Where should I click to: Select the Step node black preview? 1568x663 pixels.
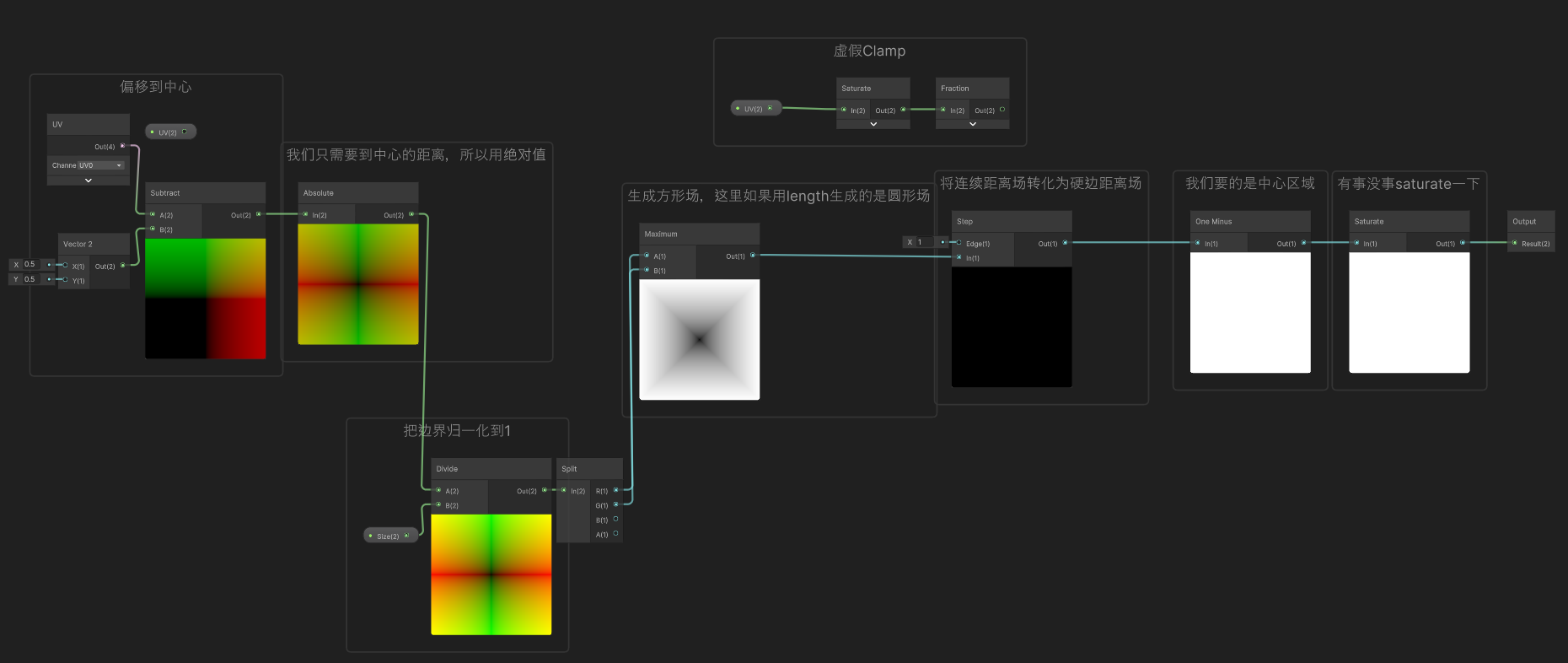pos(1012,327)
